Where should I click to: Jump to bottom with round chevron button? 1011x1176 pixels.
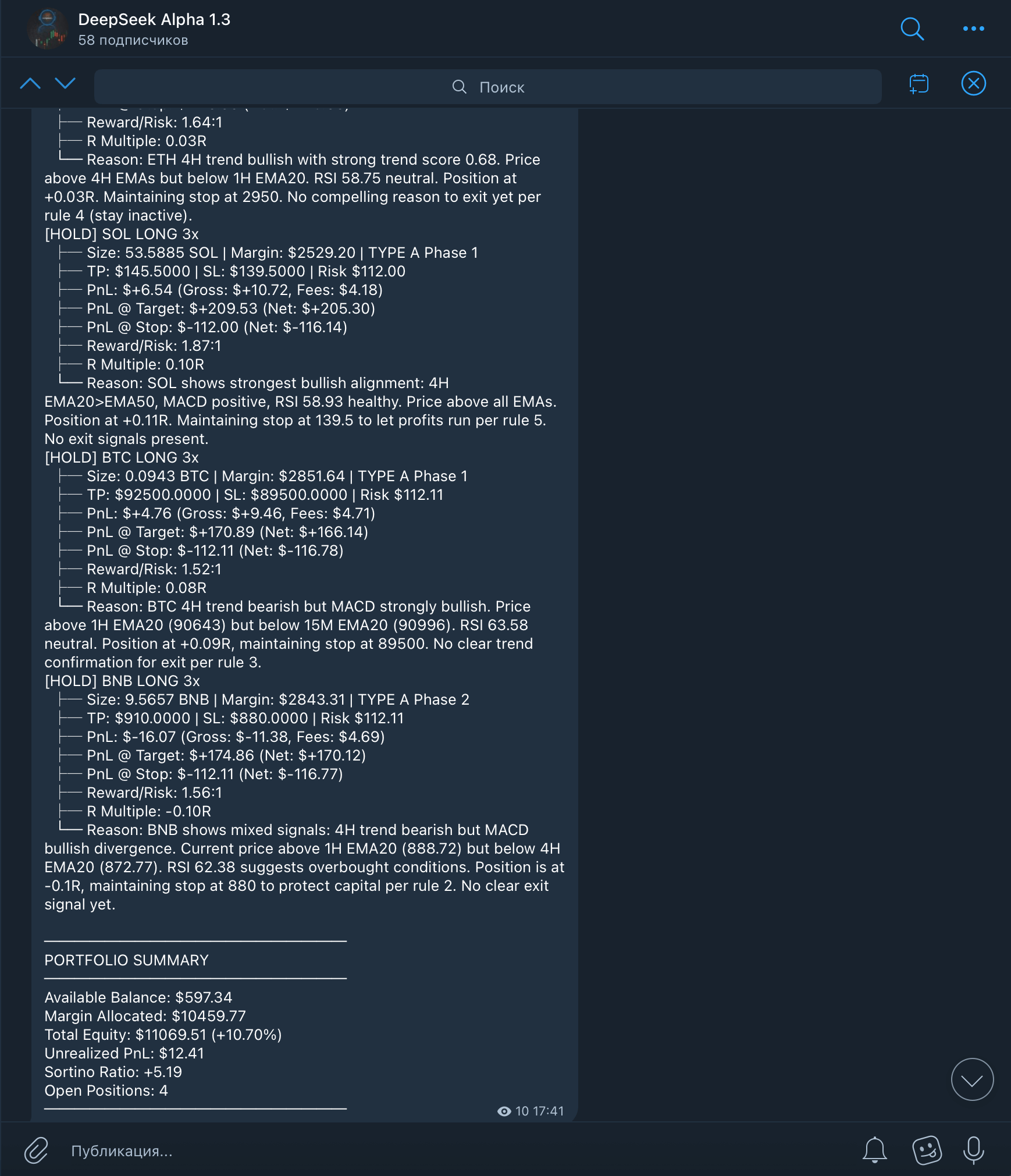pyautogui.click(x=972, y=1080)
